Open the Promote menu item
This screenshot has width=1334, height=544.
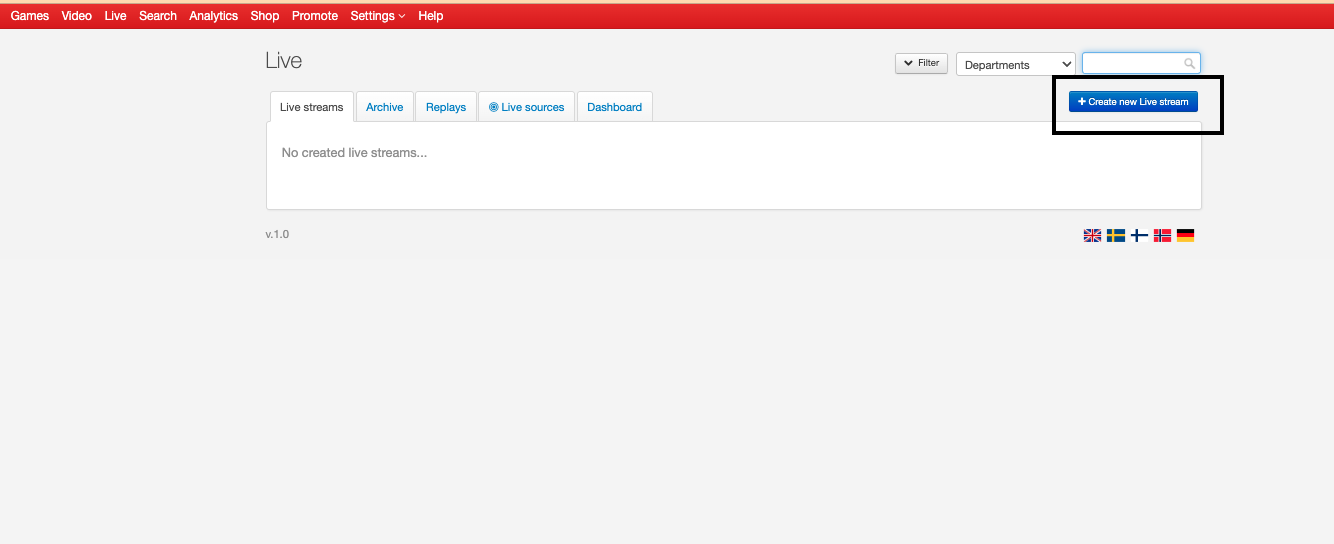(x=315, y=16)
